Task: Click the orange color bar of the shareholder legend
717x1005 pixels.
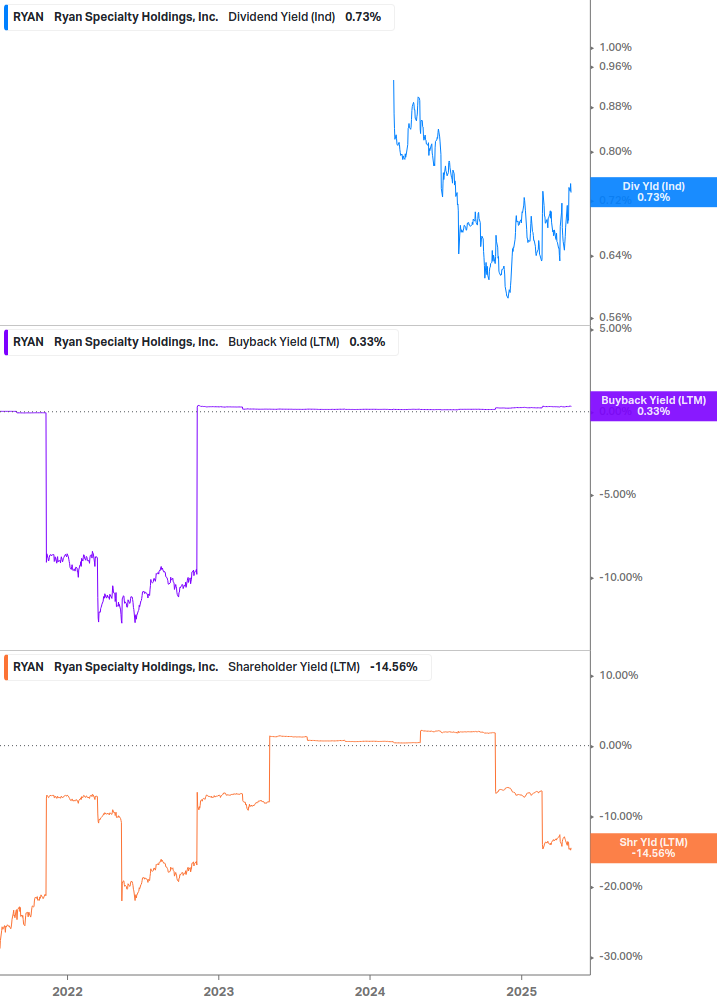Action: click(6, 667)
